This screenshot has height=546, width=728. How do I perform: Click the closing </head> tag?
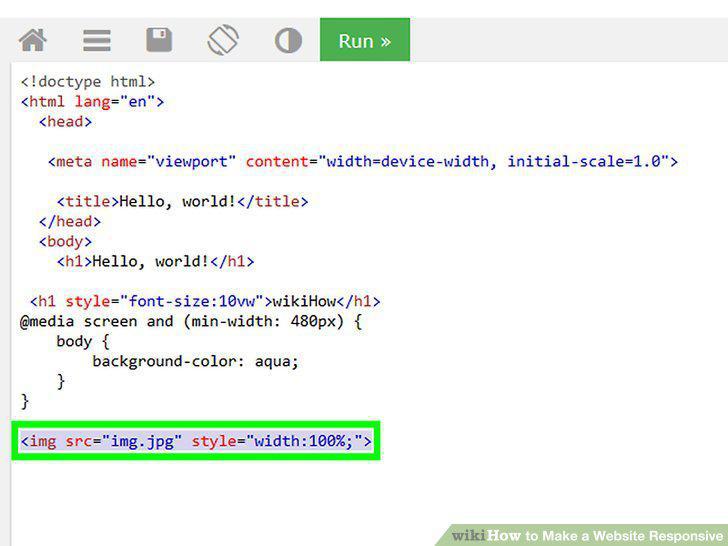point(70,221)
